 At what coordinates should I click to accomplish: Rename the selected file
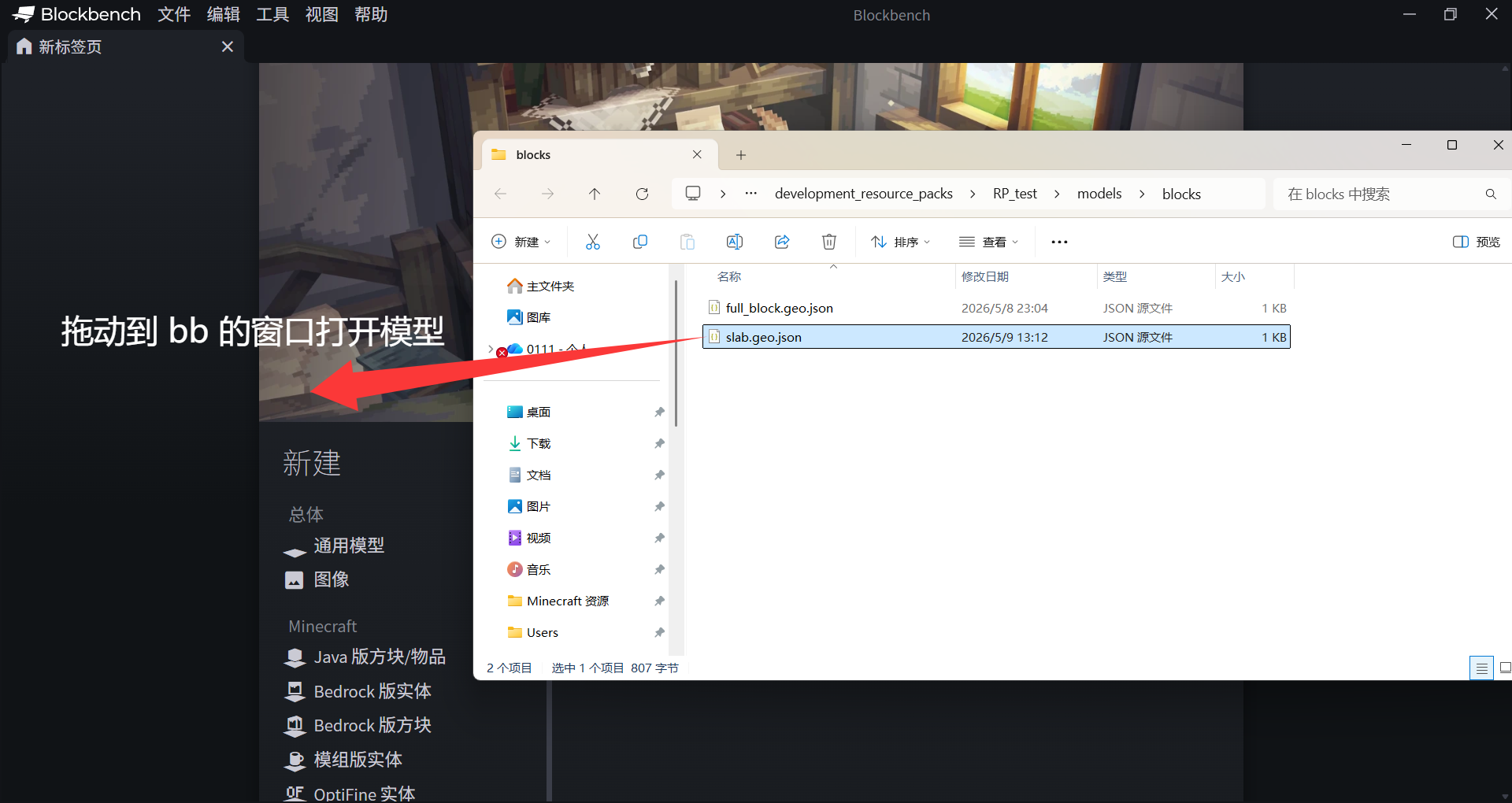[x=735, y=242]
